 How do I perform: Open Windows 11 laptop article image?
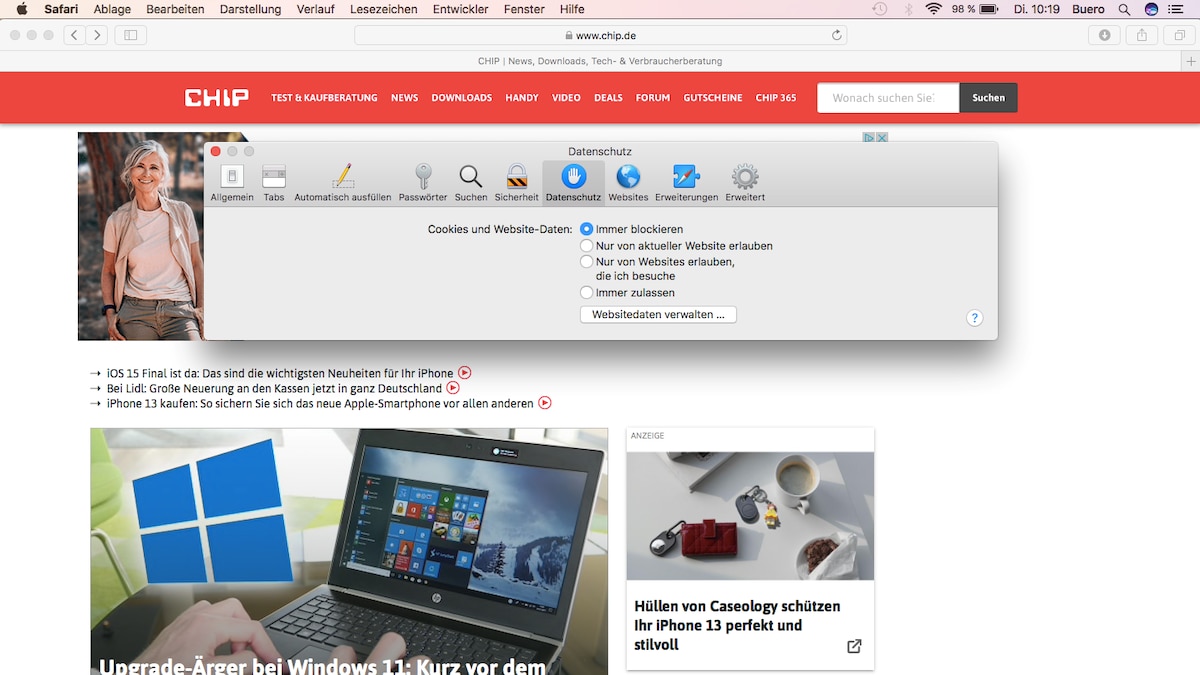point(349,551)
